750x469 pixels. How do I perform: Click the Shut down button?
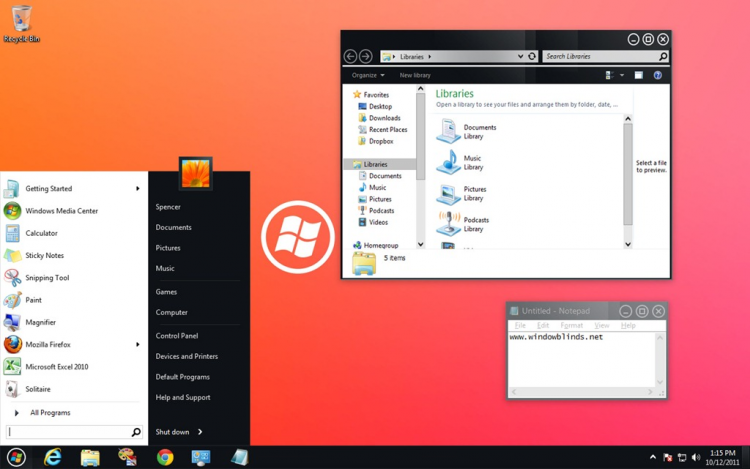tap(172, 432)
